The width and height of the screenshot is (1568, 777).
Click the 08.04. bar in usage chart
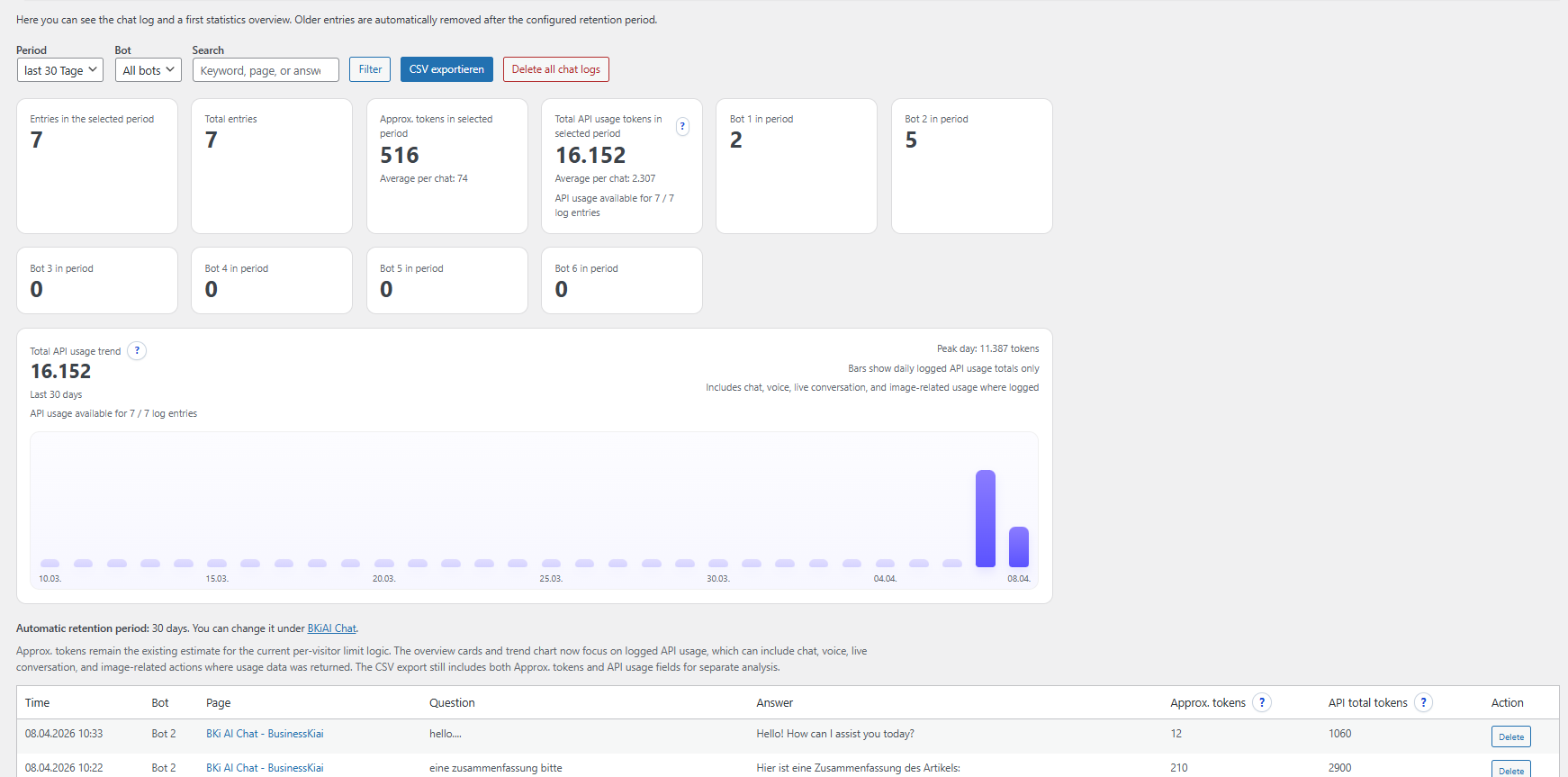(1018, 547)
